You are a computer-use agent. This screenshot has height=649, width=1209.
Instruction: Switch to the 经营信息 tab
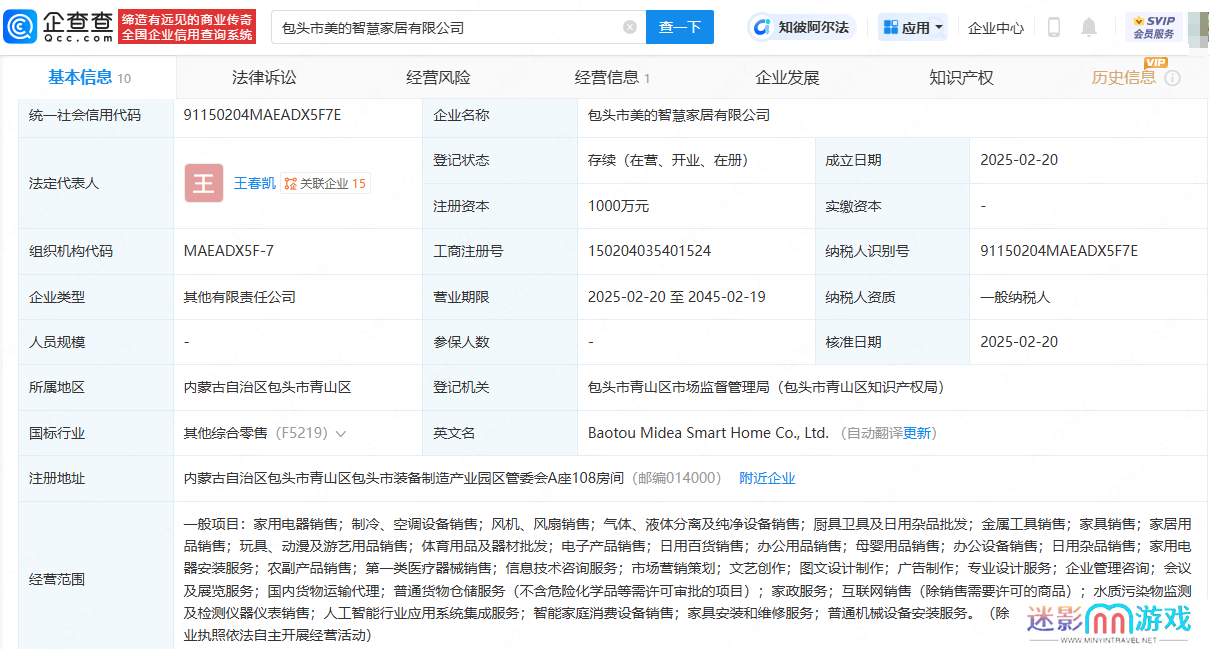click(612, 77)
